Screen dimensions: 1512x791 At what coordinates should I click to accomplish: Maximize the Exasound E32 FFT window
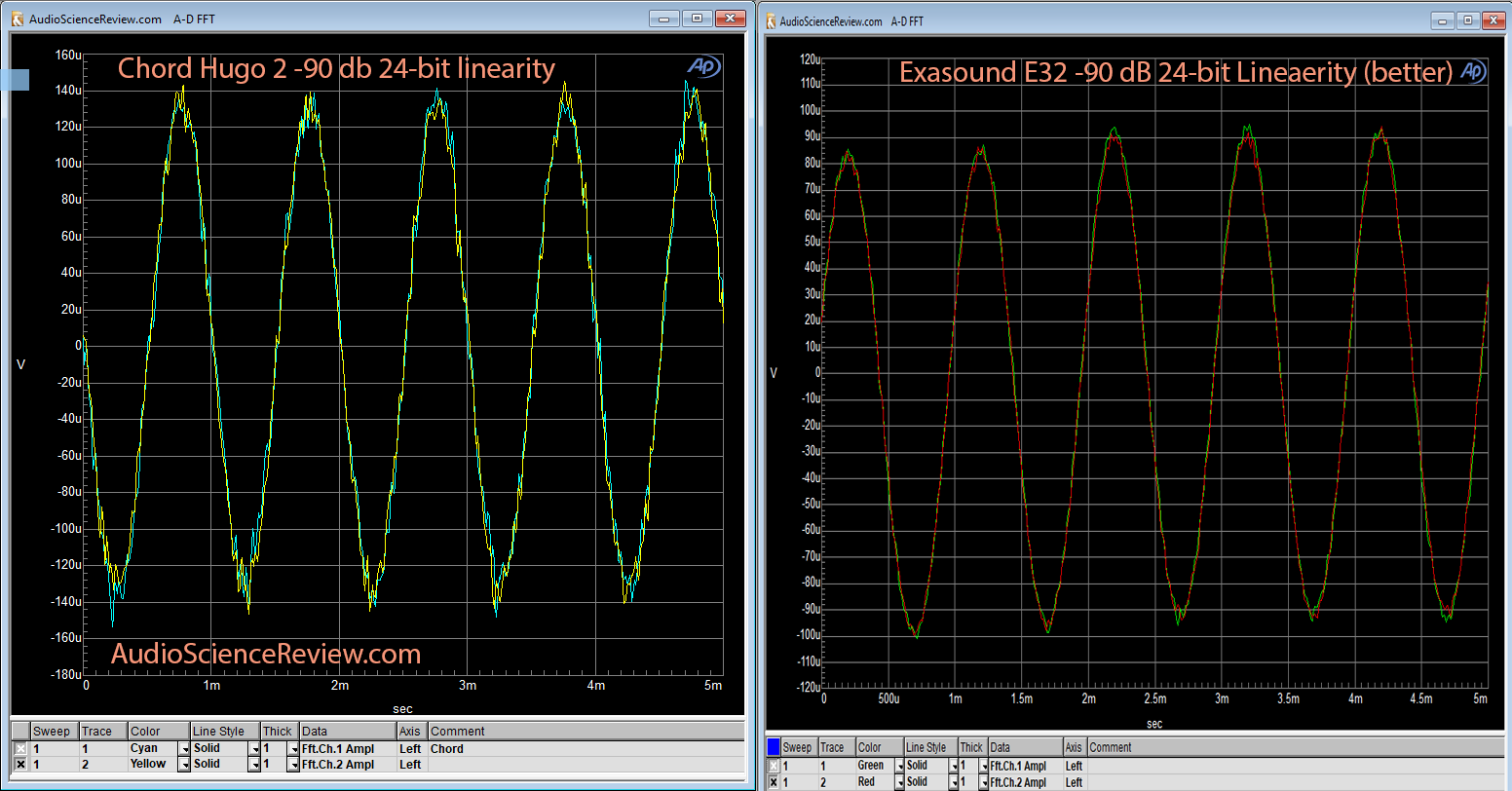coord(1466,19)
